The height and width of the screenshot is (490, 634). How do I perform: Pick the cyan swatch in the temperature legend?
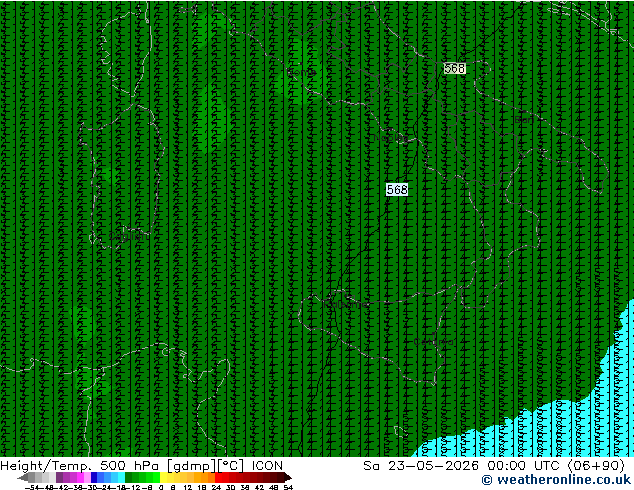pyautogui.click(x=121, y=477)
